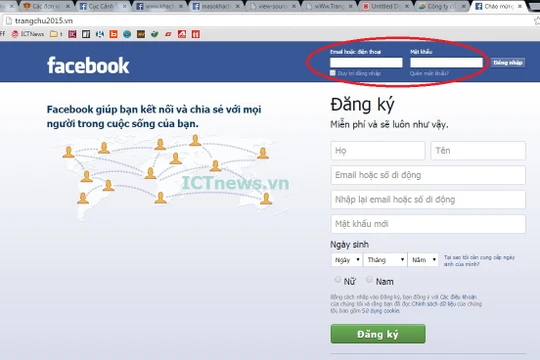Screen dimensions: 540x360
Task: Open the maroon square bookmark after the folder
Action: point(72,34)
